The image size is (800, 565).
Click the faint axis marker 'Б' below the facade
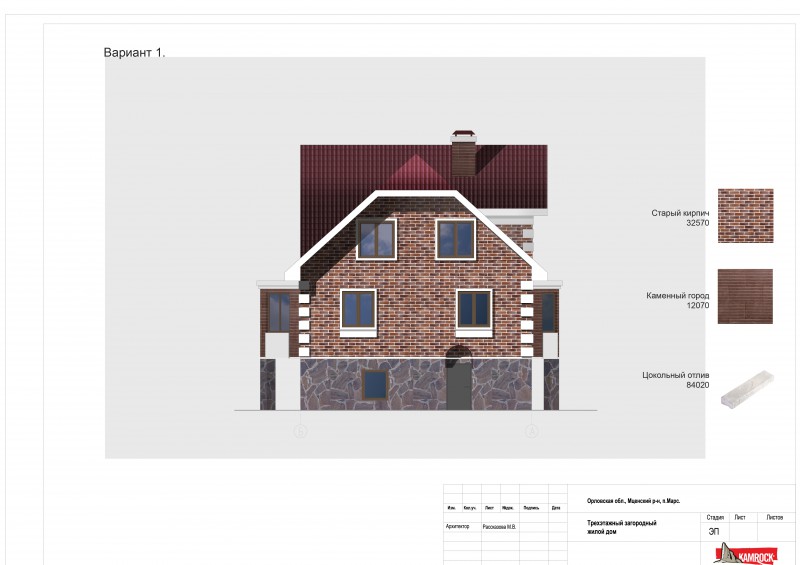[x=300, y=432]
